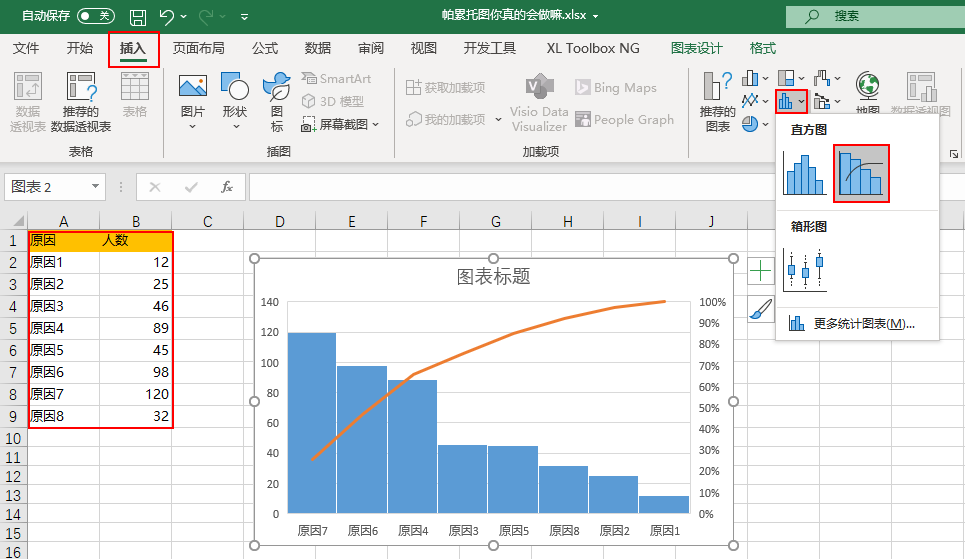Switch to the 页面布局 tab
This screenshot has height=559, width=965.
[198, 48]
